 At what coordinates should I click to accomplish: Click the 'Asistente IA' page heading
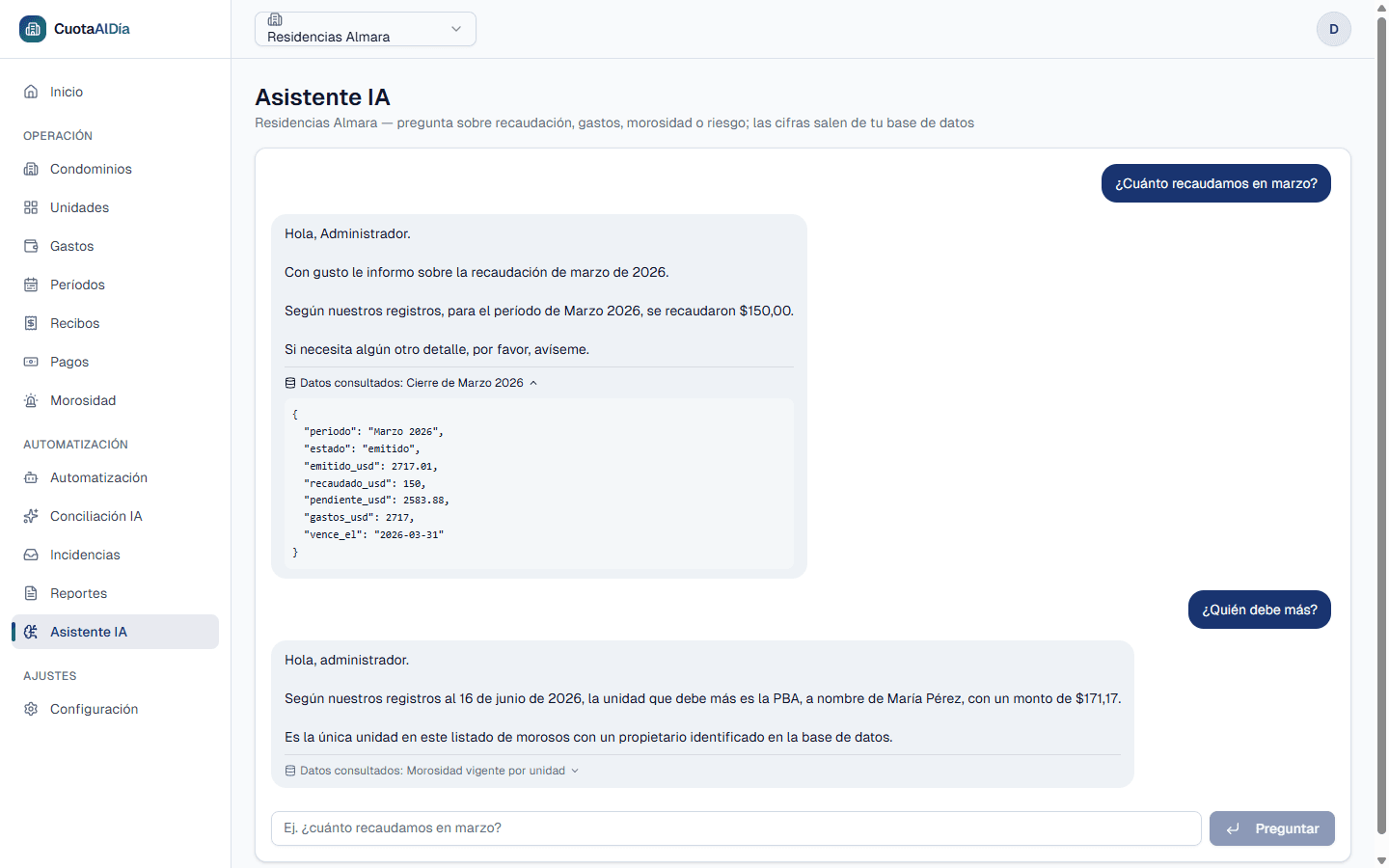click(322, 97)
